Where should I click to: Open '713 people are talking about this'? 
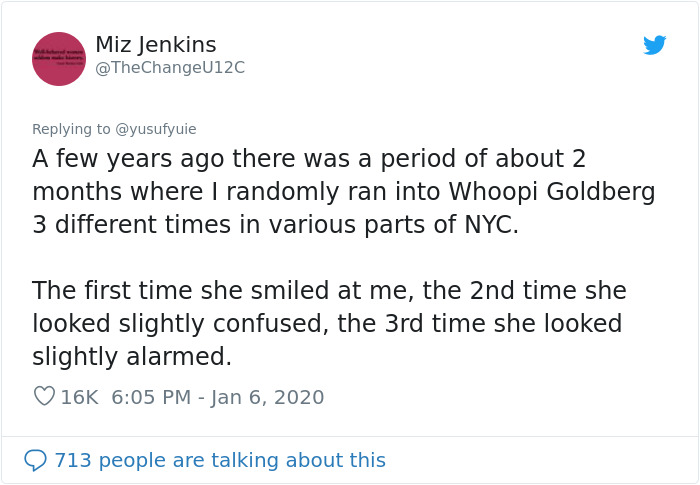pos(219,460)
